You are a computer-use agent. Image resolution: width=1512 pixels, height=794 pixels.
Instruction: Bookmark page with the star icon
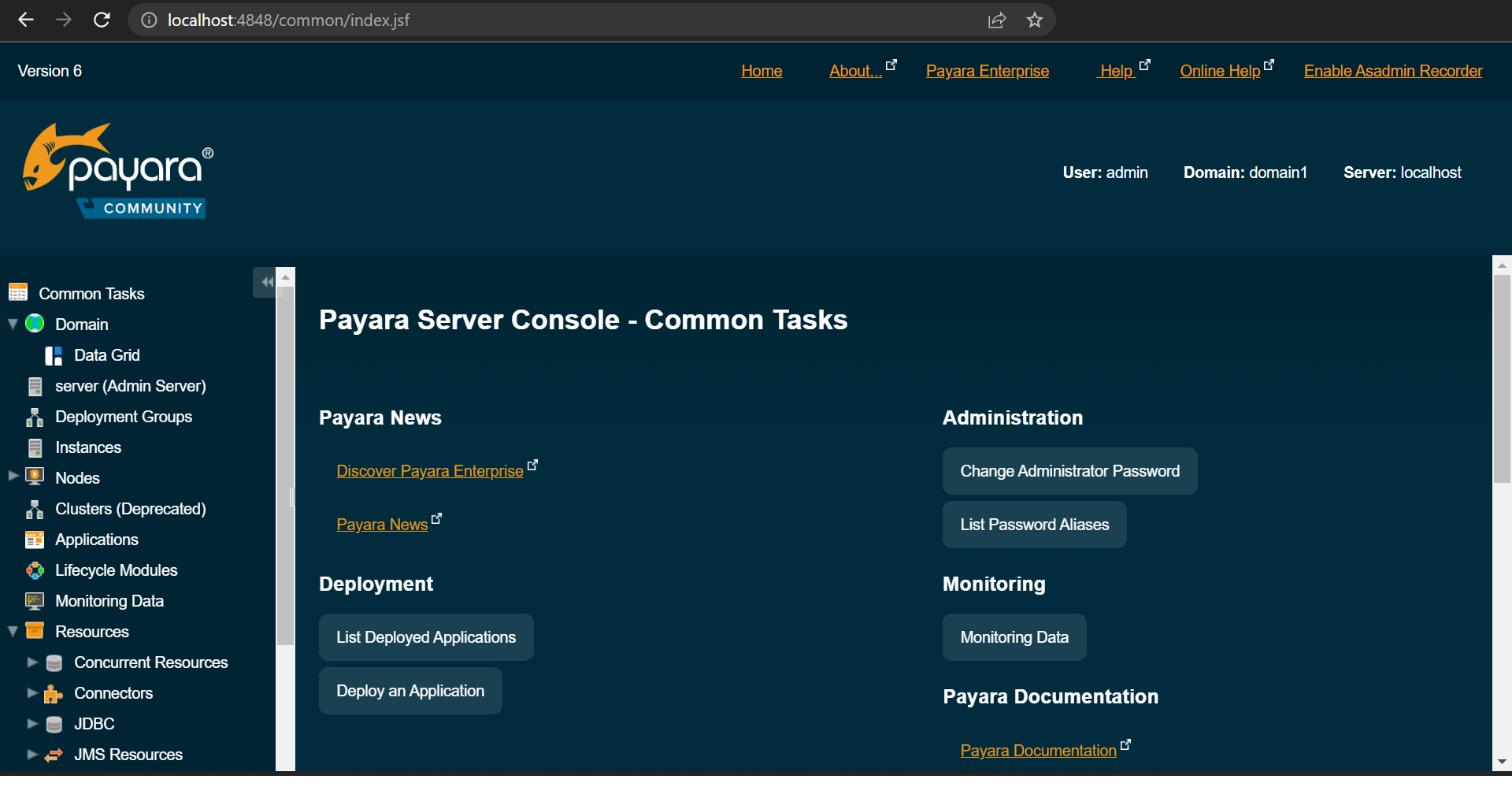click(x=1035, y=20)
